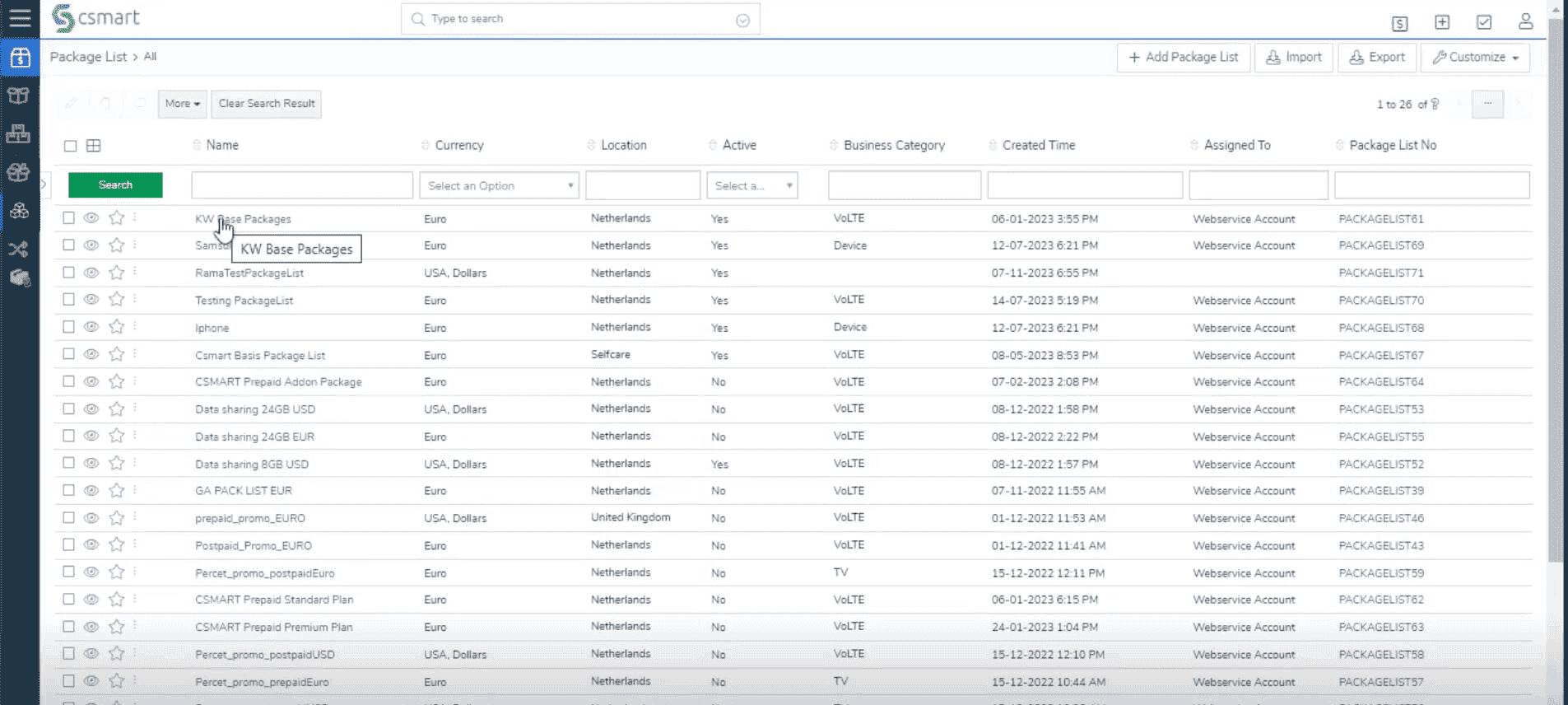
Task: Expand the global search options arrow
Action: tap(742, 21)
